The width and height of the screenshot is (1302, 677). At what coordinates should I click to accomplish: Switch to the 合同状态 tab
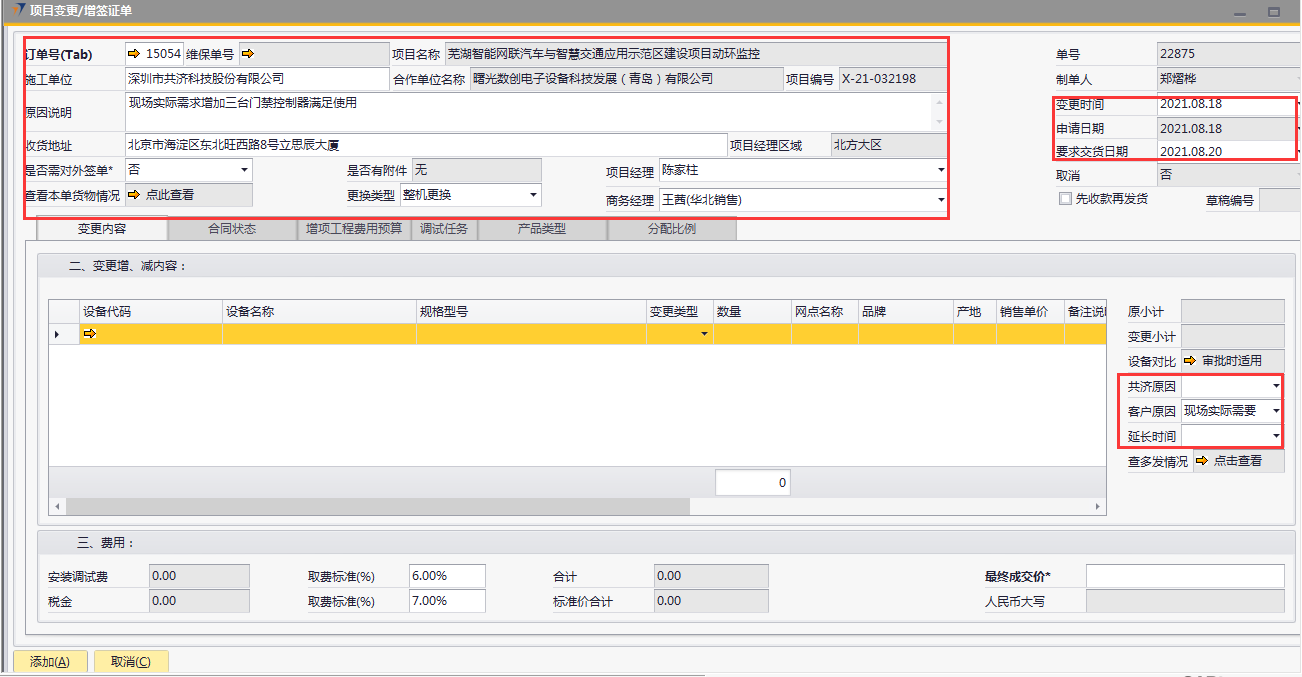[x=231, y=229]
